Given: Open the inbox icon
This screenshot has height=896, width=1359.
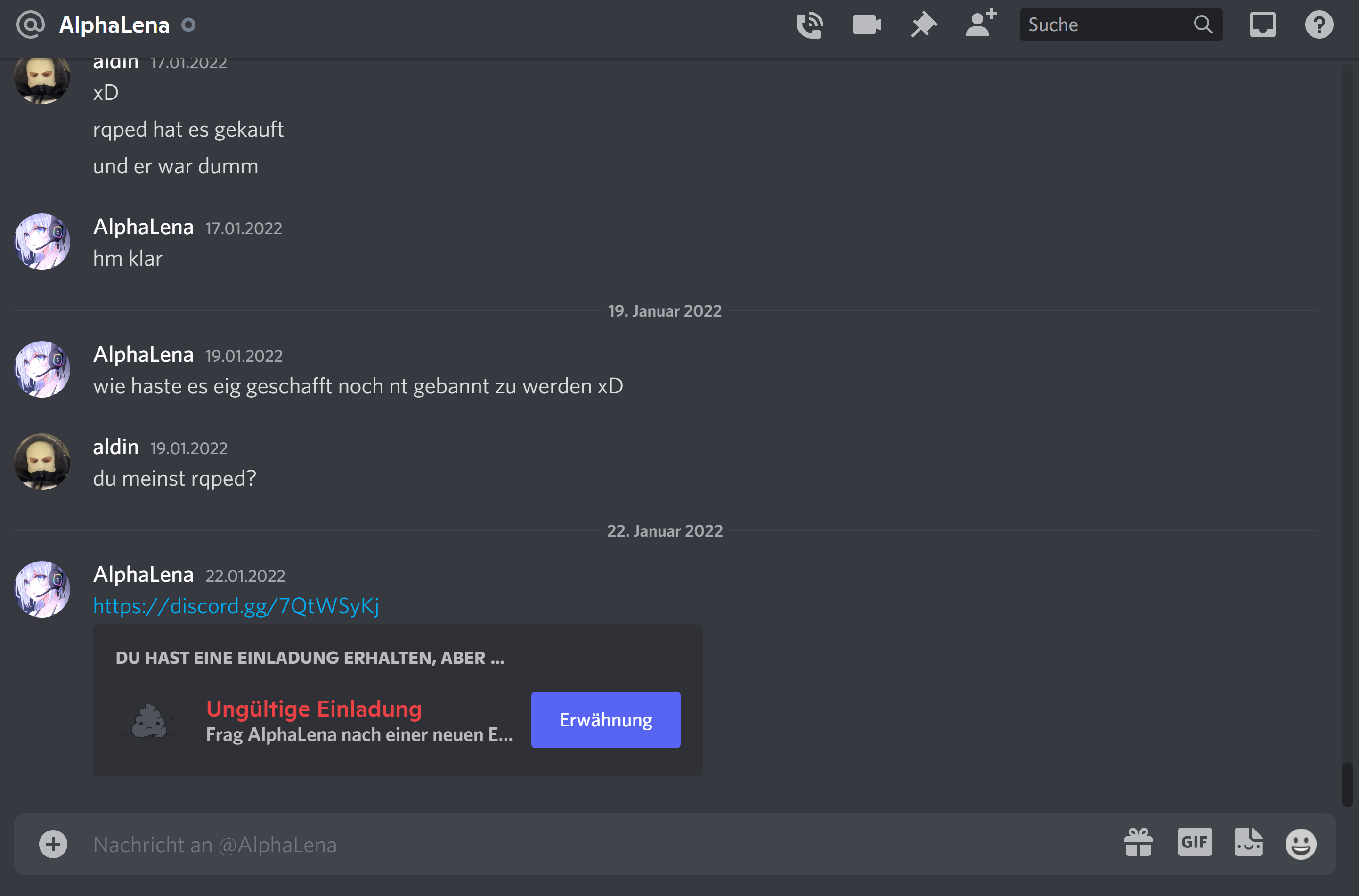Looking at the screenshot, I should (x=1262, y=25).
